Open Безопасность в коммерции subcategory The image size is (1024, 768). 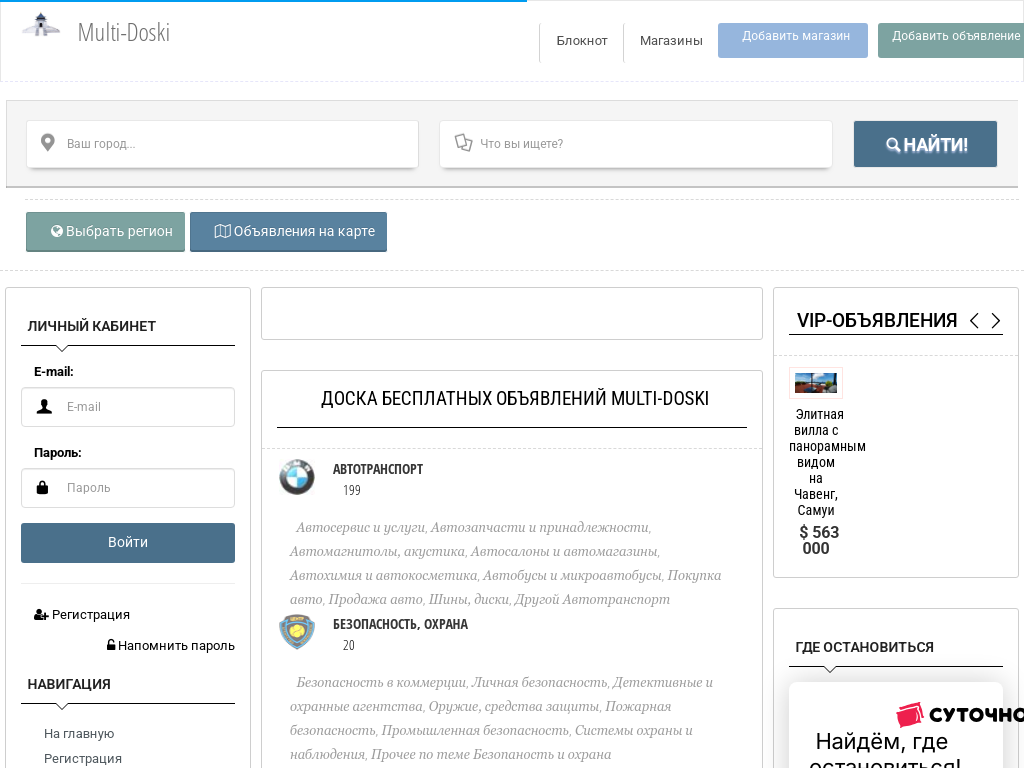point(381,682)
